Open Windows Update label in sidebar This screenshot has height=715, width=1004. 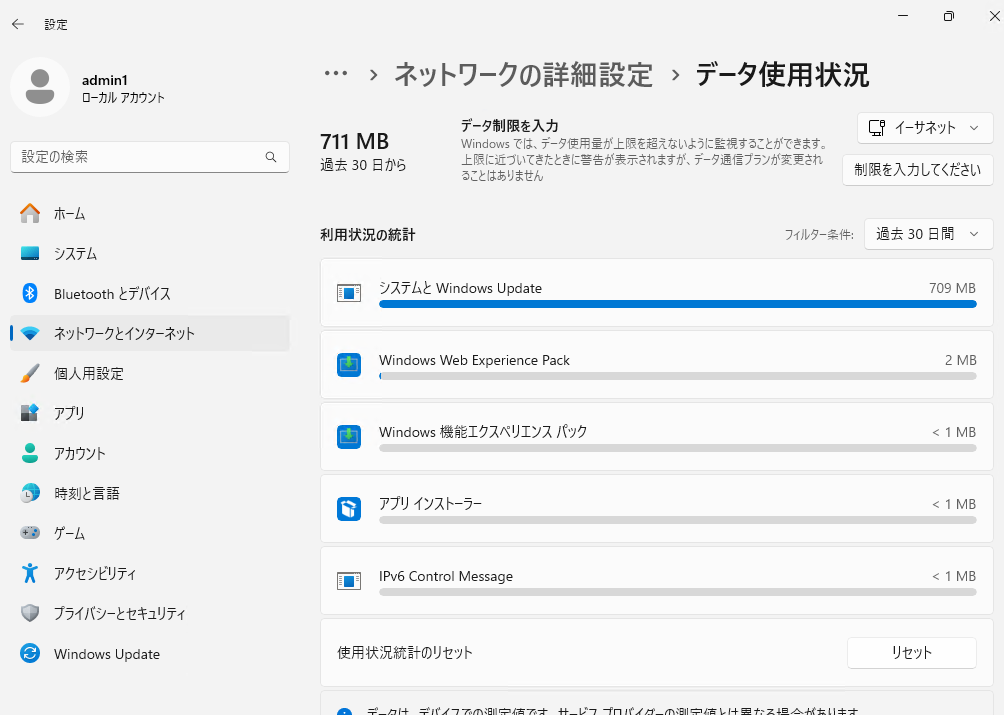[107, 654]
